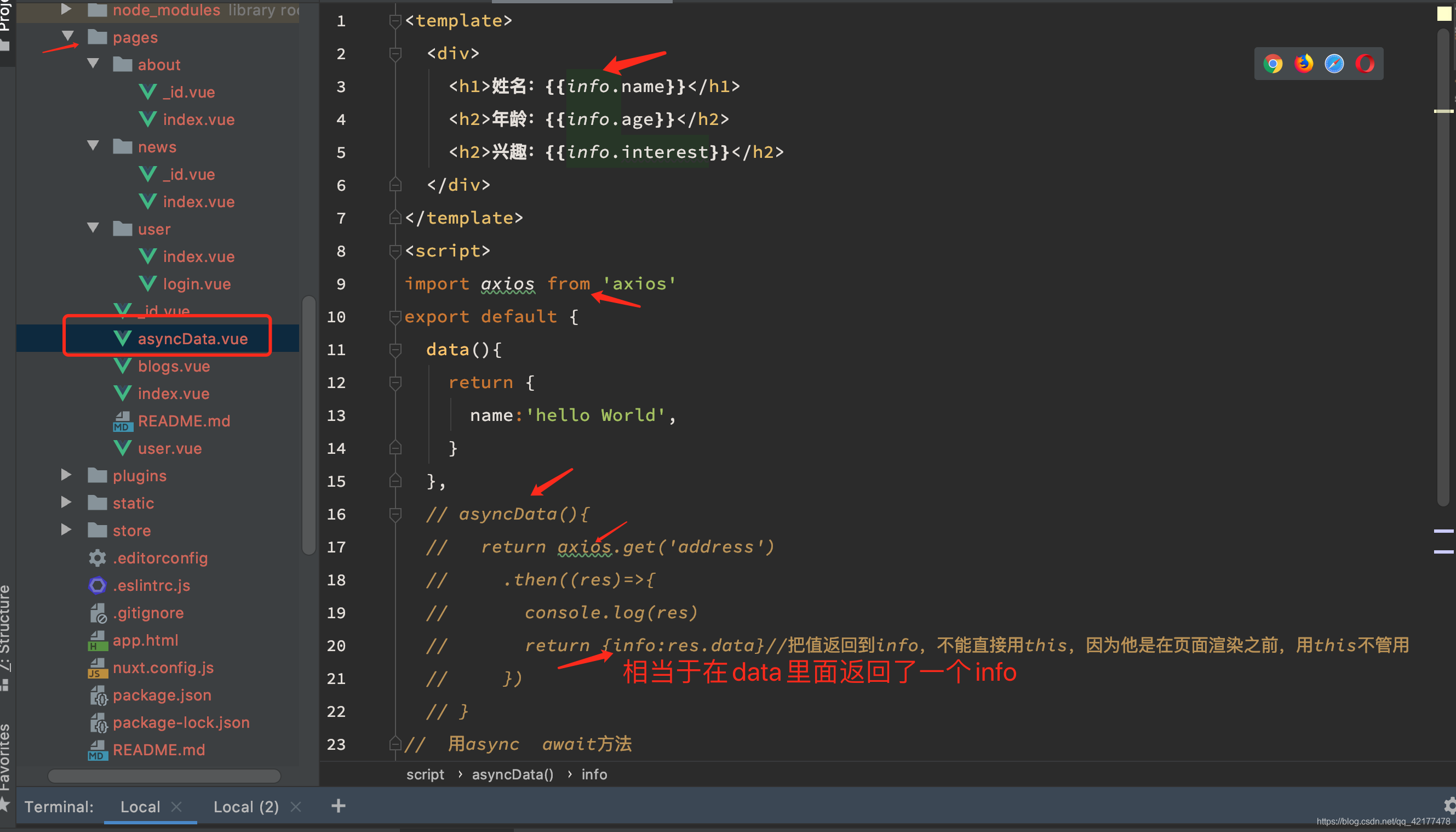Click axios identifier on line 9
The height and width of the screenshot is (832, 1456).
pyautogui.click(x=508, y=283)
